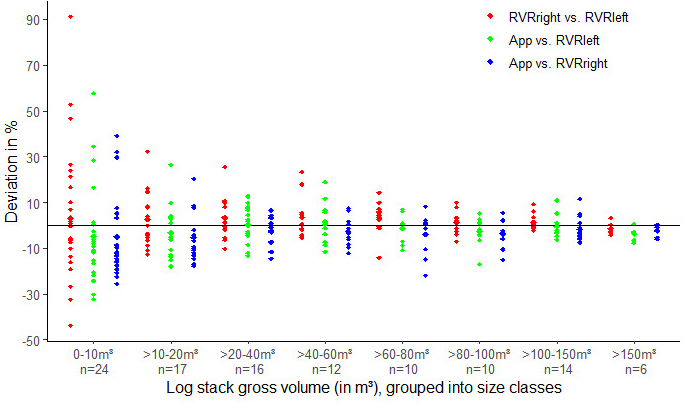Viewport: 684px width, 403px height.
Task: Click the 50 tick label on y-axis
Action: [x=32, y=112]
